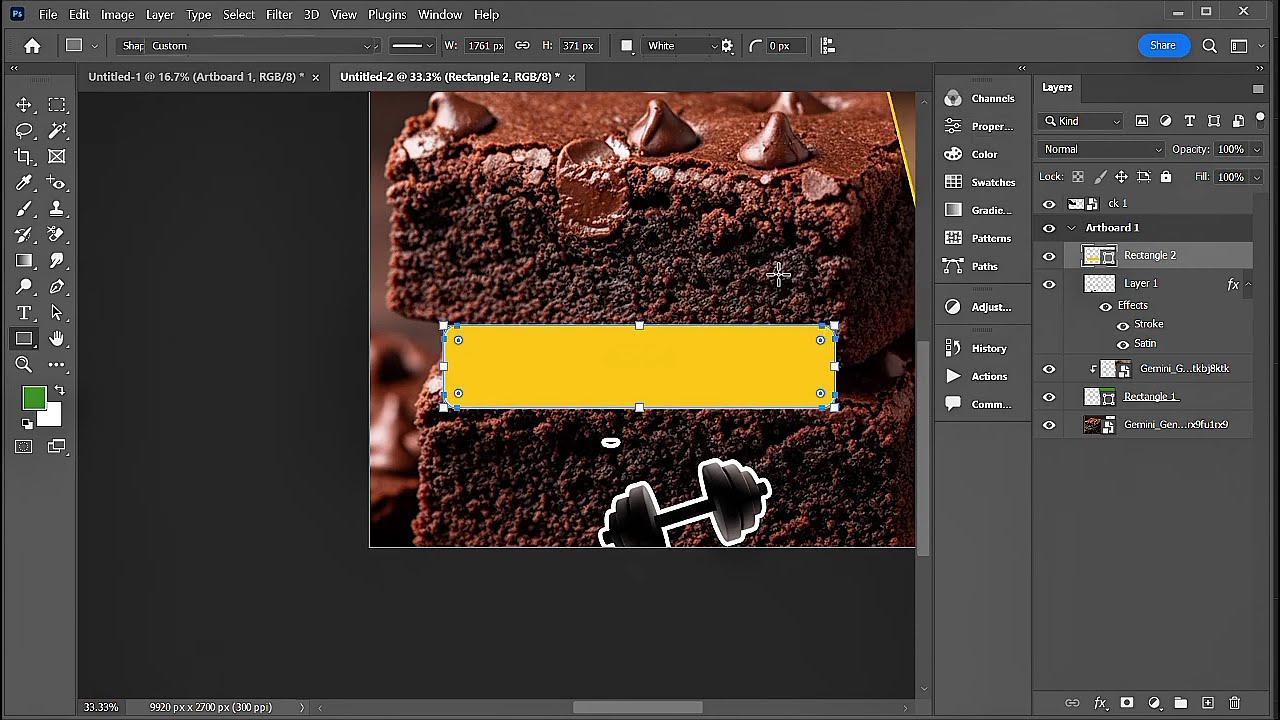Select the Eyedropper tool
The width and height of the screenshot is (1280, 720).
coord(24,183)
